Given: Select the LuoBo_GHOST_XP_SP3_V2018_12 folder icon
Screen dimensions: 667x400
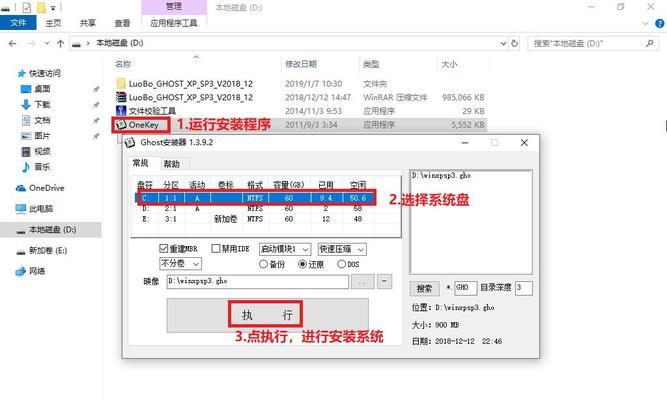Looking at the screenshot, I should 121,83.
